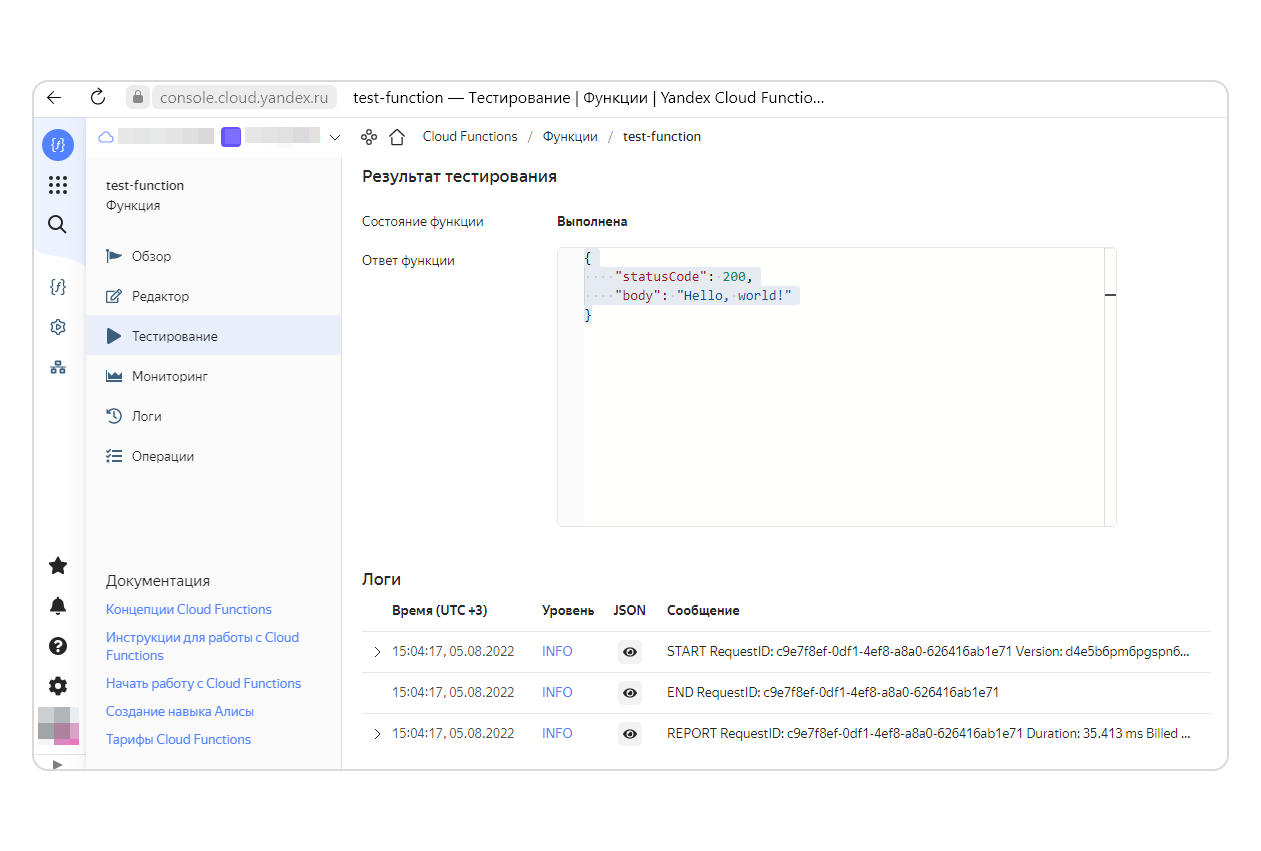Open the Обзор menu item
Image resolution: width=1261 pixels, height=851 pixels.
pos(213,256)
